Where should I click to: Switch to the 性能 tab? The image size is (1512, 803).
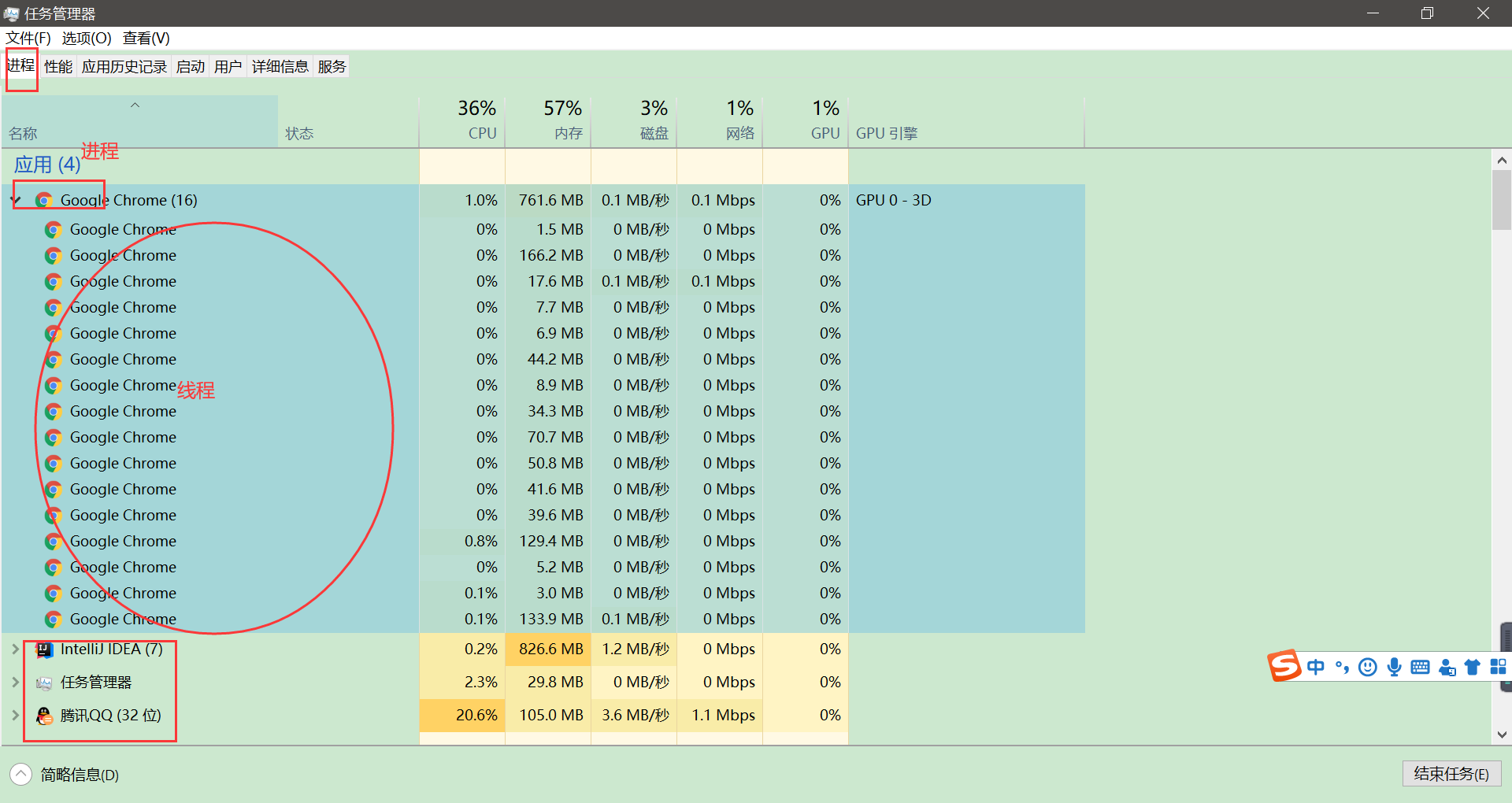point(58,67)
